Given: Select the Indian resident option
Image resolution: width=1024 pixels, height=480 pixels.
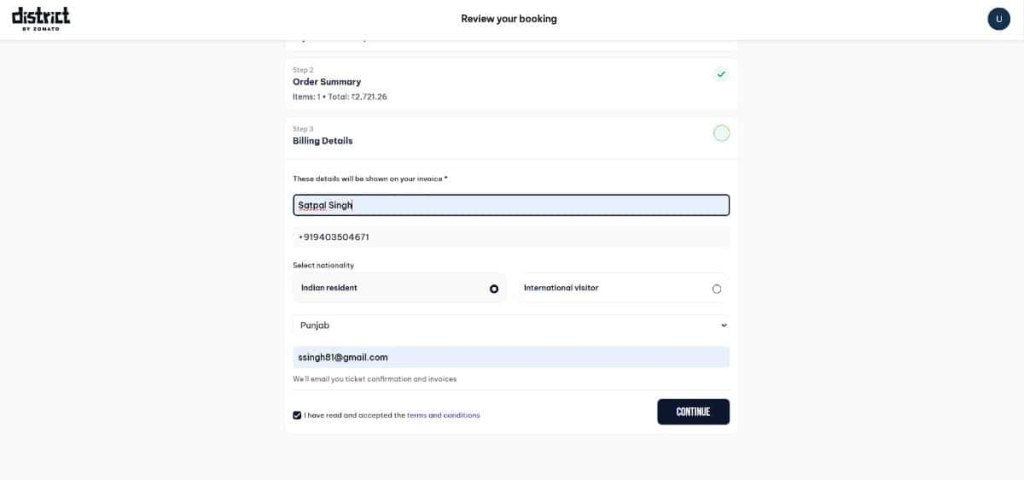Looking at the screenshot, I should click(493, 289).
